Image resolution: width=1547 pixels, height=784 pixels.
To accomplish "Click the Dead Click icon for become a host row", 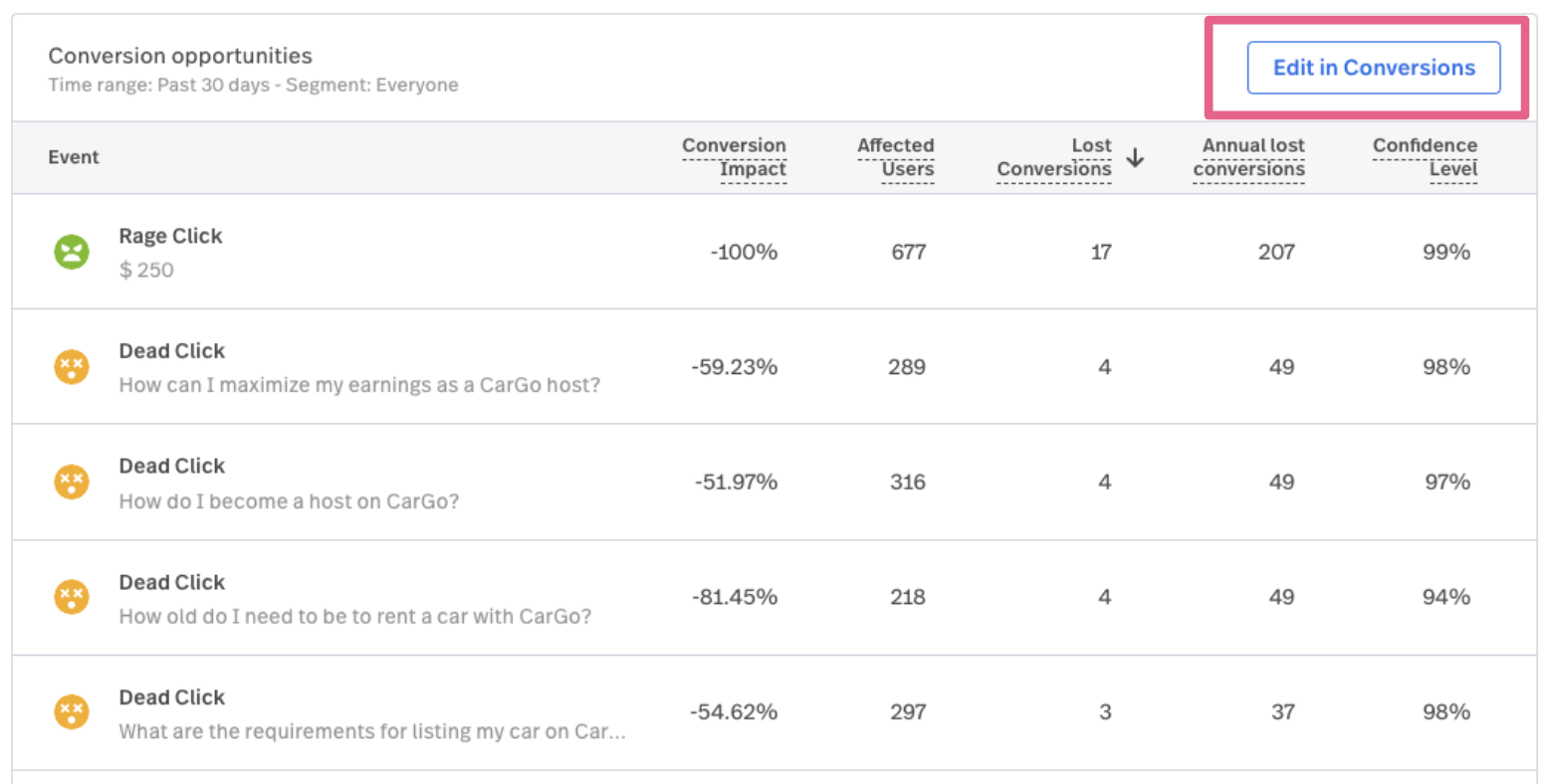I will pyautogui.click(x=72, y=483).
